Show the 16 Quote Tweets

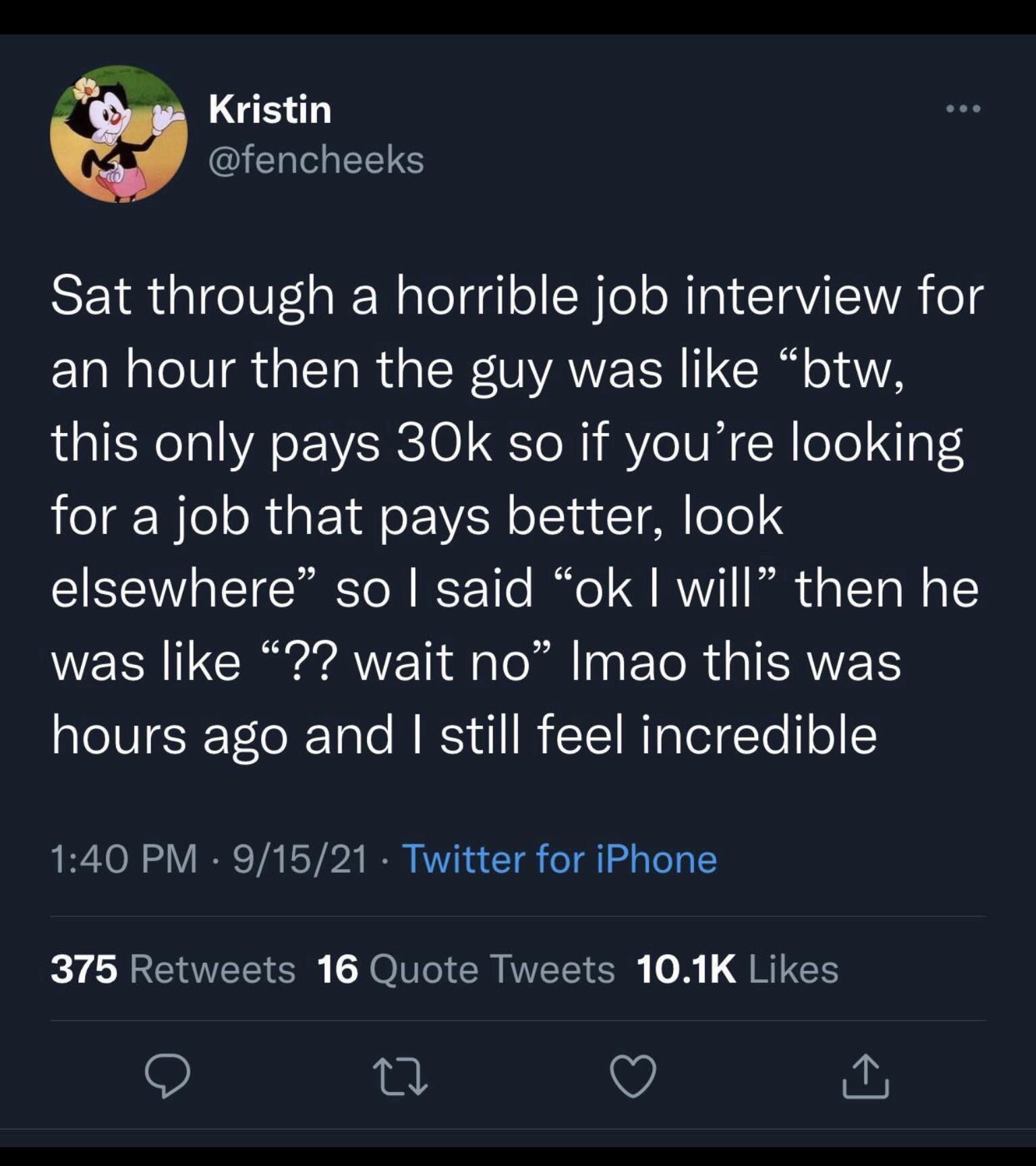(465, 969)
